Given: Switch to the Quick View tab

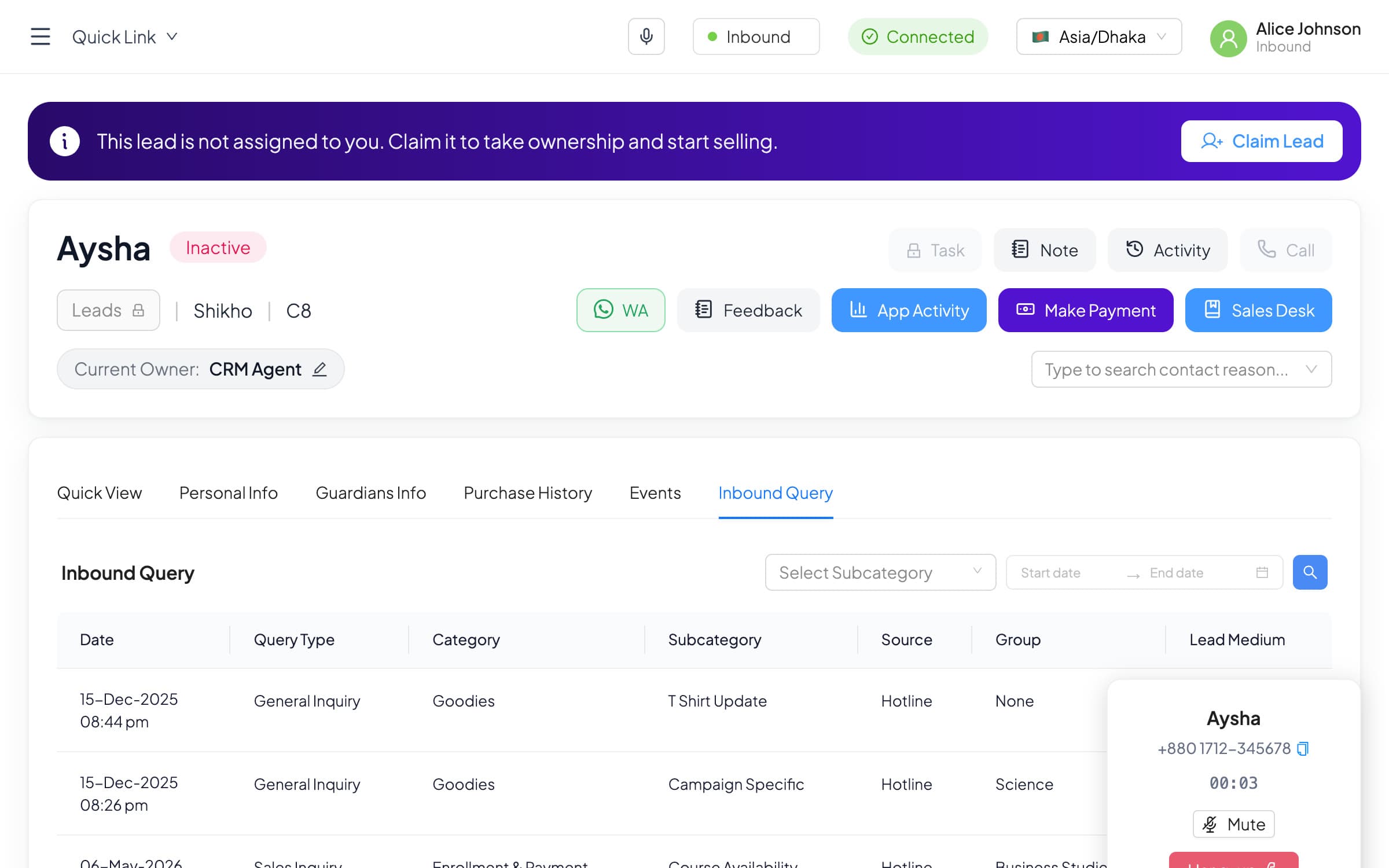Looking at the screenshot, I should [x=100, y=492].
